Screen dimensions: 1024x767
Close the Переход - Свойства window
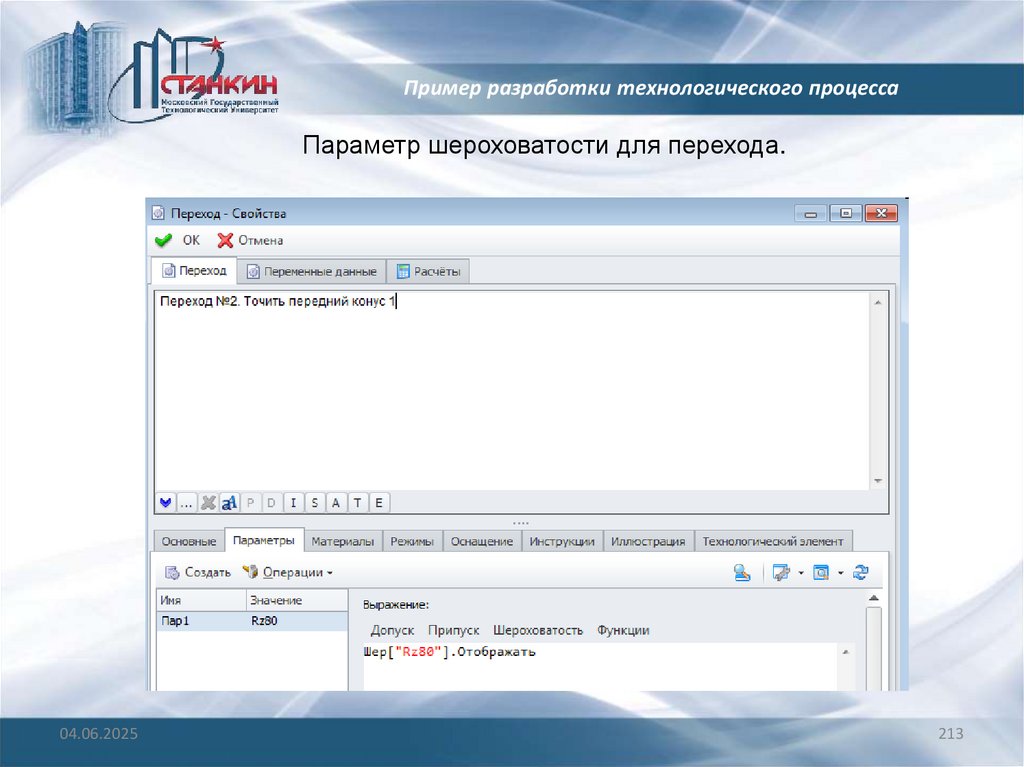click(881, 214)
